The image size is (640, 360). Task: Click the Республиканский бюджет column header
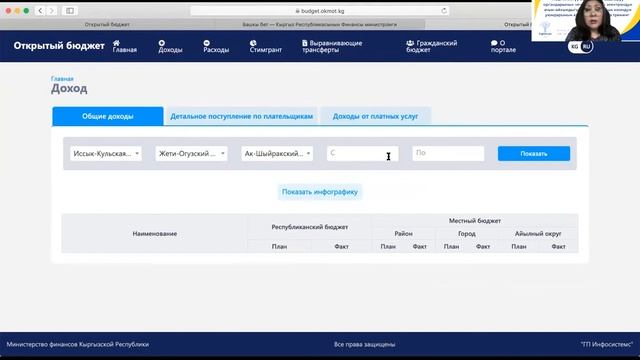coord(310,227)
